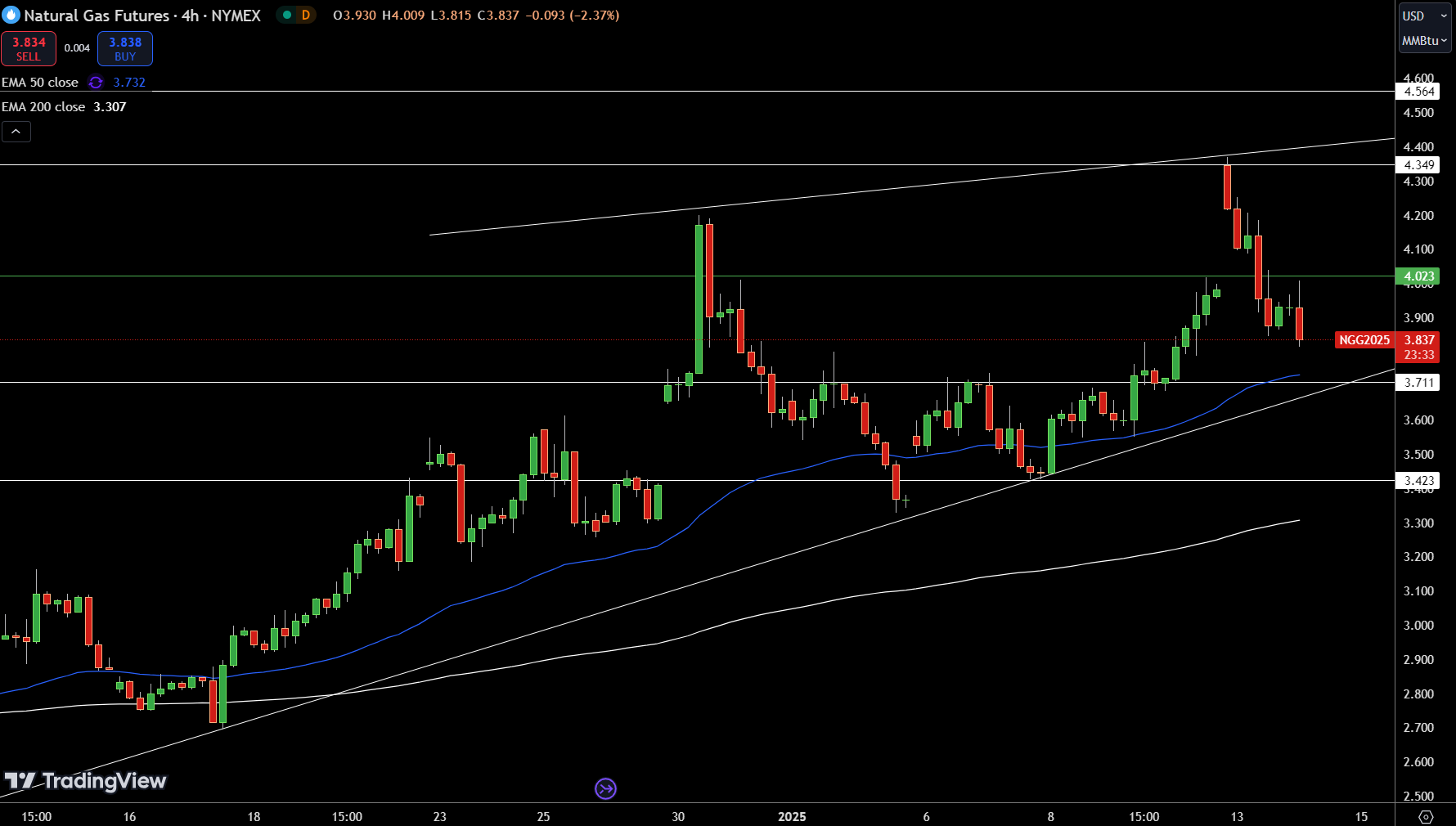Click the TradingView logo
Image resolution: width=1456 pixels, height=826 pixels.
85,781
